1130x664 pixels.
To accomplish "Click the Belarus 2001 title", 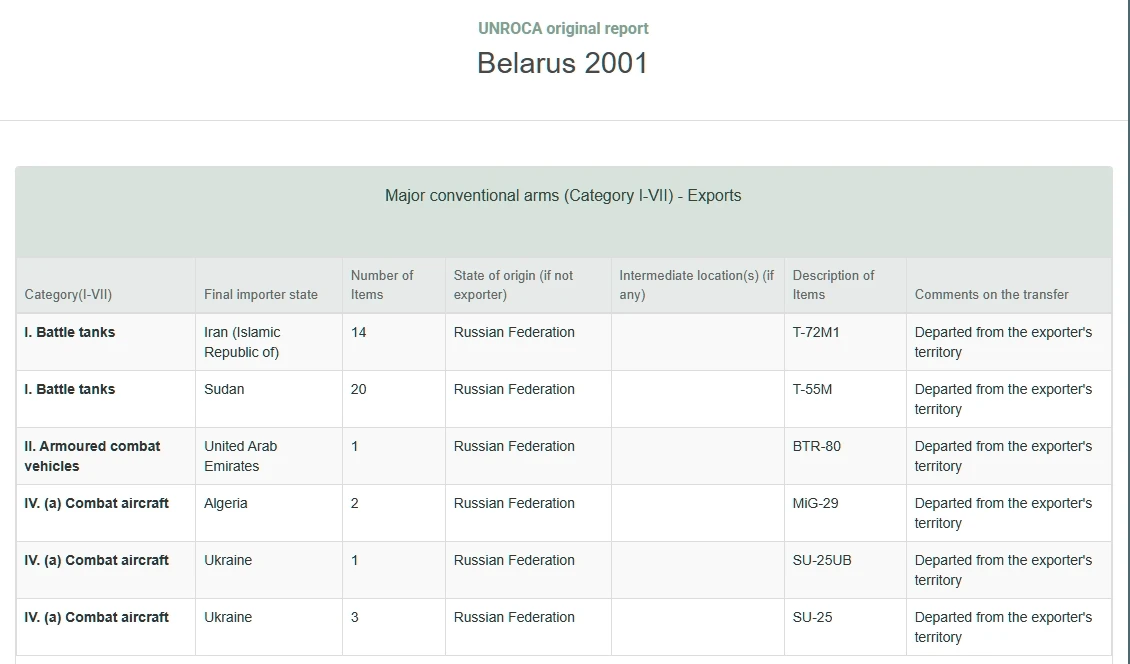I will [563, 63].
